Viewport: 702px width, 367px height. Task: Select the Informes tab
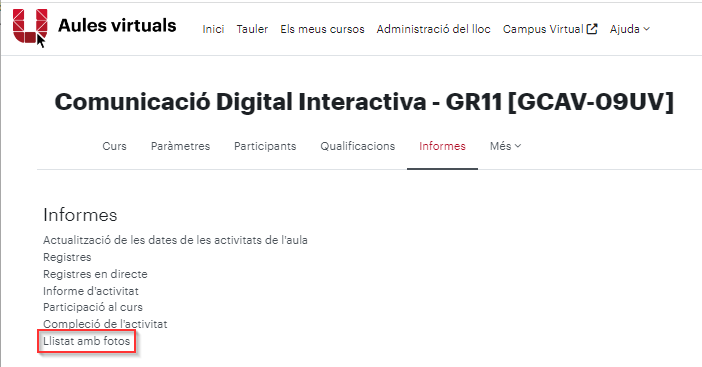(442, 146)
